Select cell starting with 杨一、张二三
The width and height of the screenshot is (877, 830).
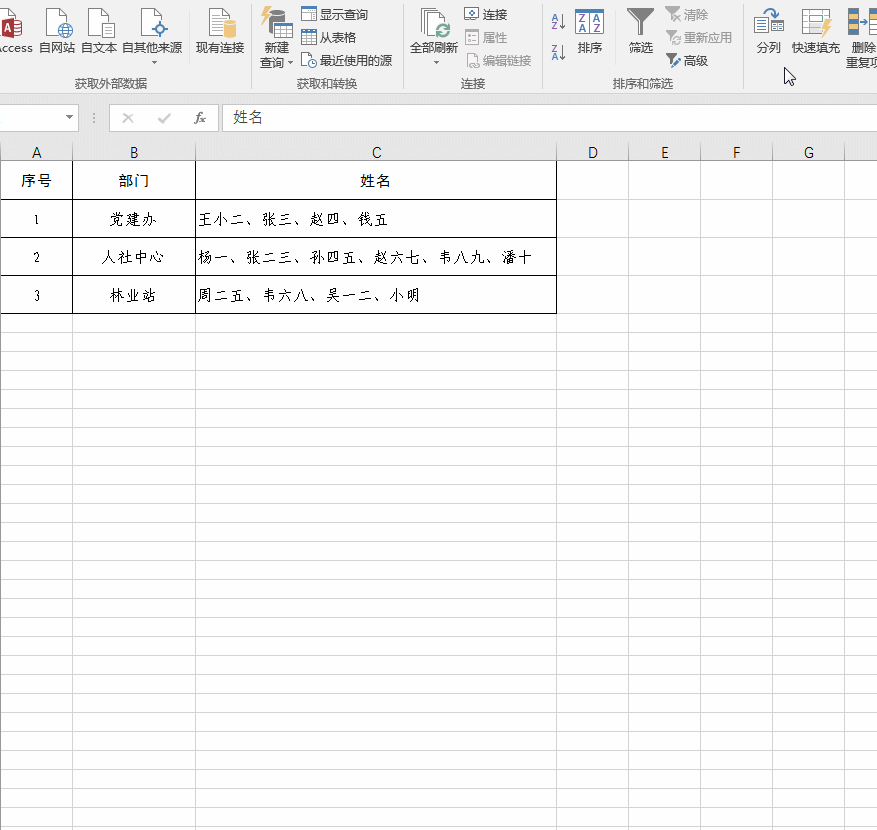(376, 257)
